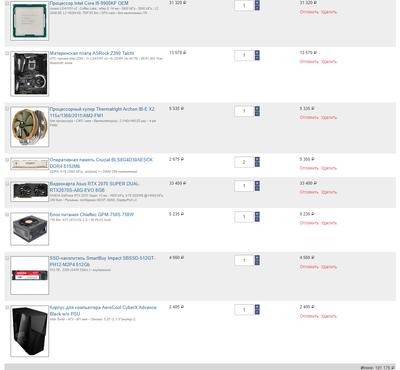400x370 pixels.
Task: View the AeroCool CyberX case thumbnail
Action: 30,331
